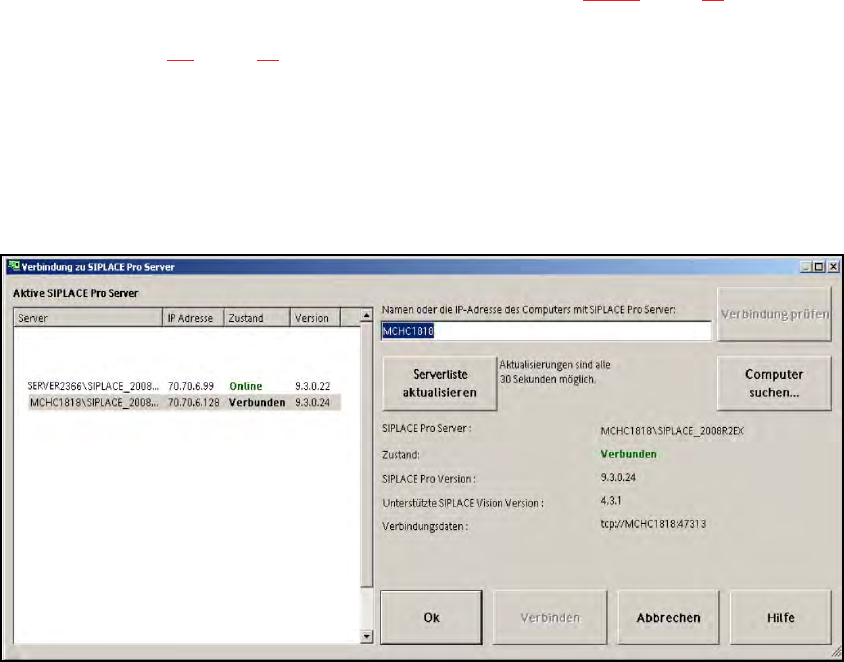Maximize the SIPLACE Pro Server dialog
The height and width of the screenshot is (662, 844).
(819, 266)
